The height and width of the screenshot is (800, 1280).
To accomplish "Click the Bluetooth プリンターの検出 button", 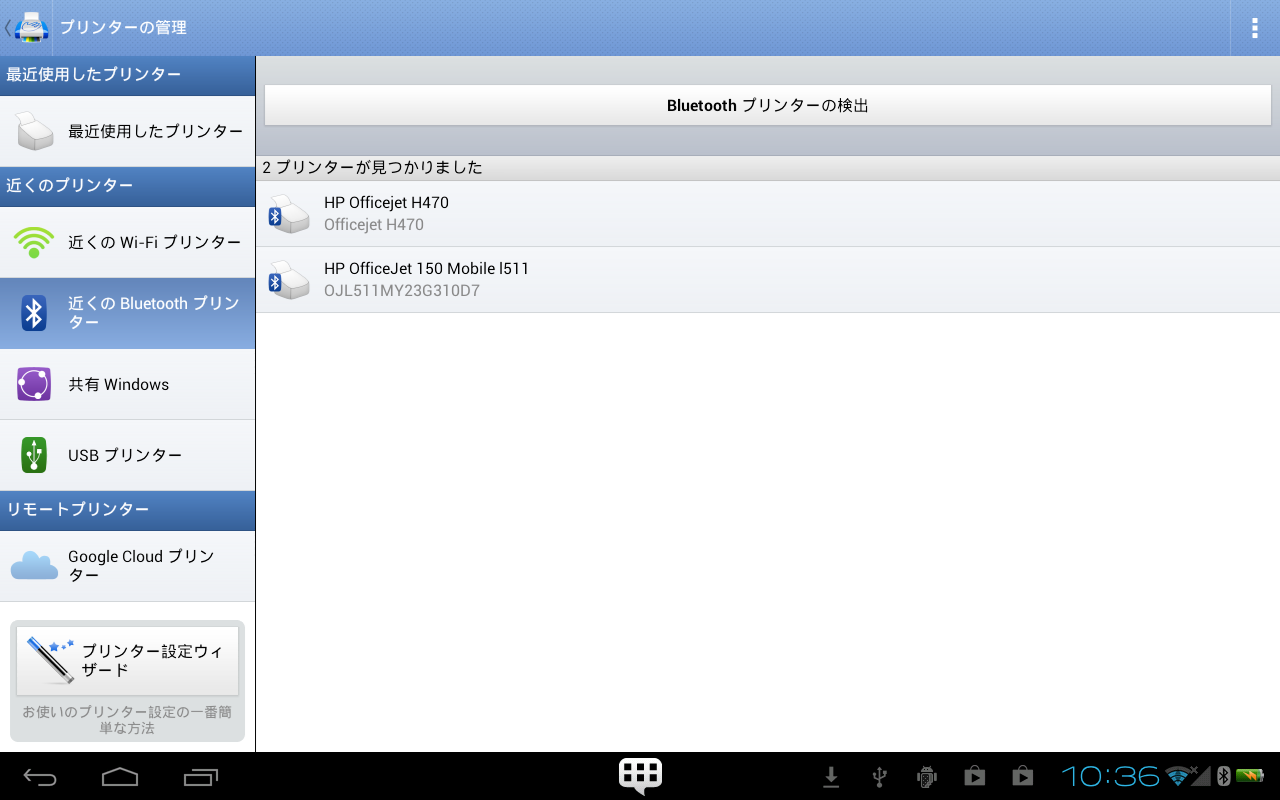I will [x=767, y=105].
